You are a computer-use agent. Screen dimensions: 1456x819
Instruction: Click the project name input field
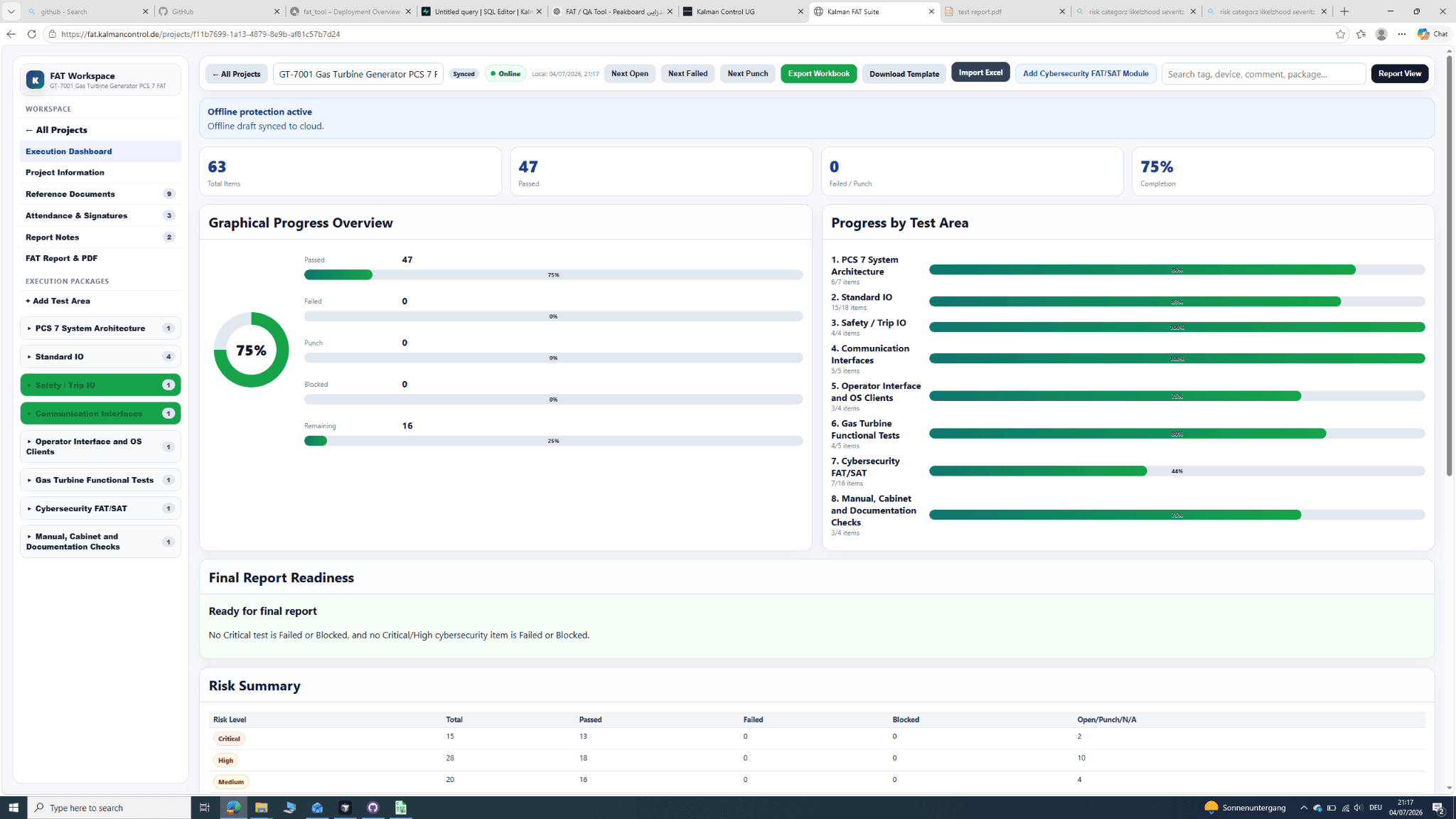pos(358,74)
